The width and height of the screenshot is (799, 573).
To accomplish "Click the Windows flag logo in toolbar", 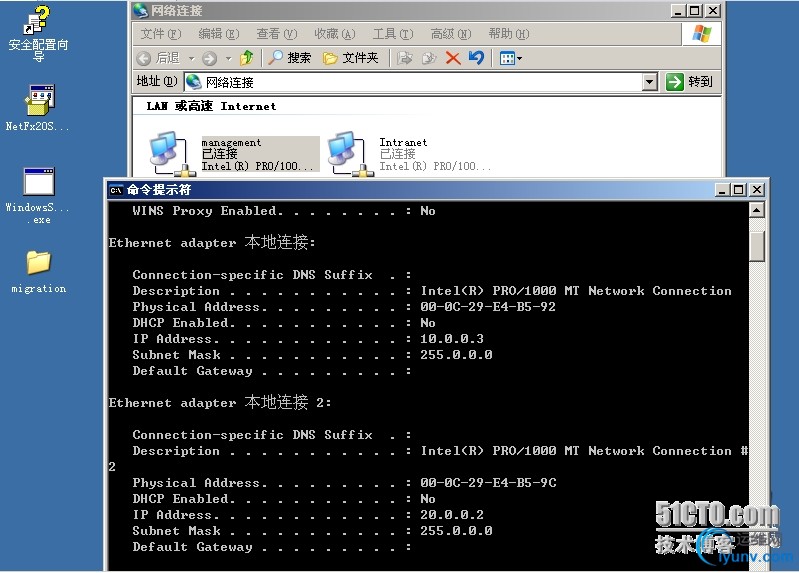I will coord(702,34).
